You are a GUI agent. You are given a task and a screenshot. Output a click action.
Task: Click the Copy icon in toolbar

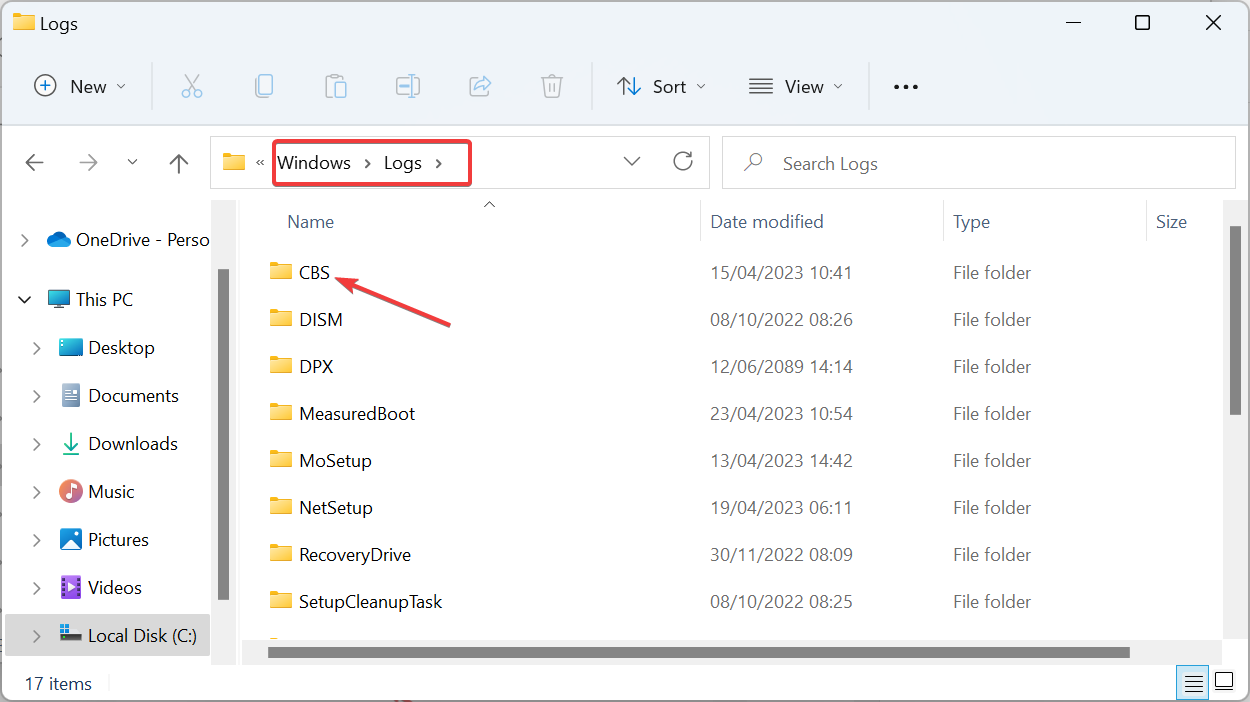pos(264,86)
